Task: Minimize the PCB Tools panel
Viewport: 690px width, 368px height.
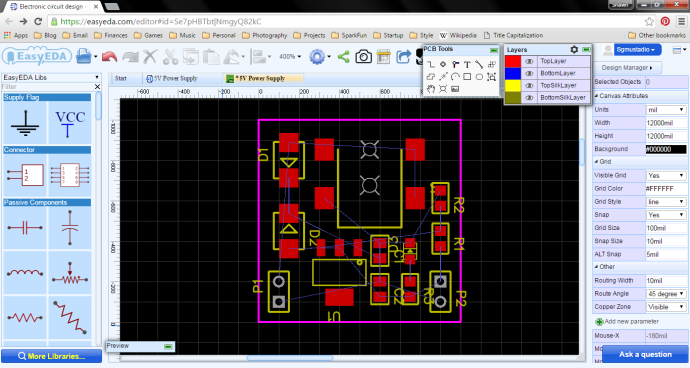Action: pos(494,50)
